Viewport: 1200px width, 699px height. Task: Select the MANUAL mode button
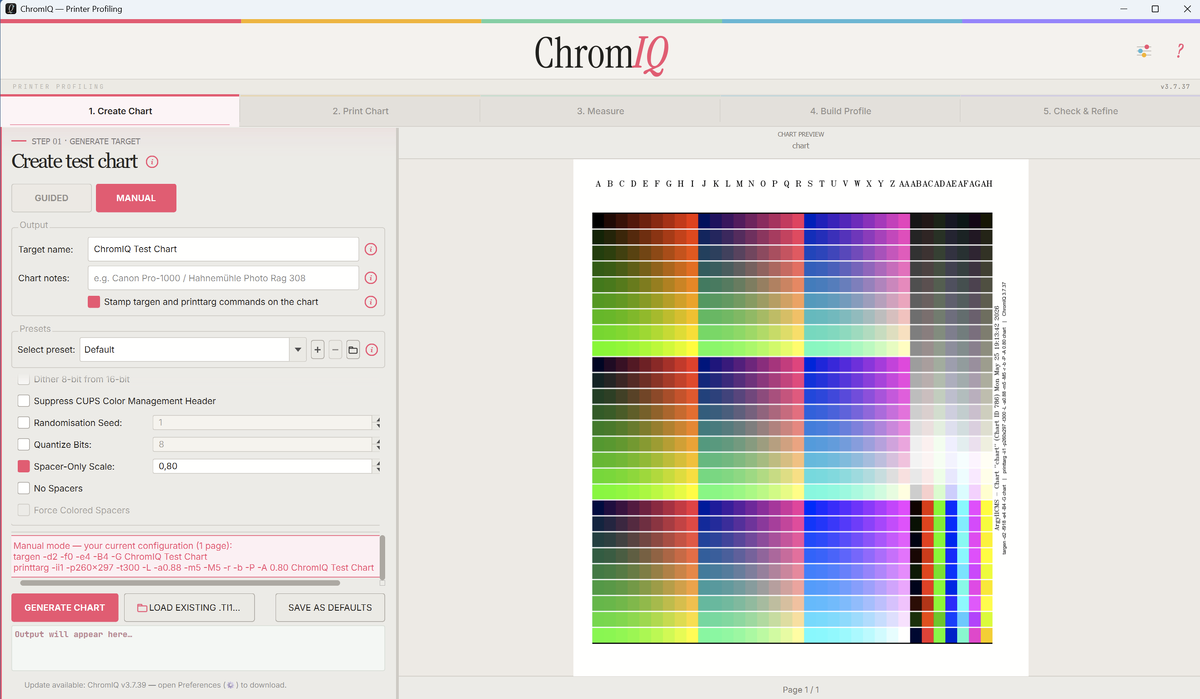pos(136,198)
